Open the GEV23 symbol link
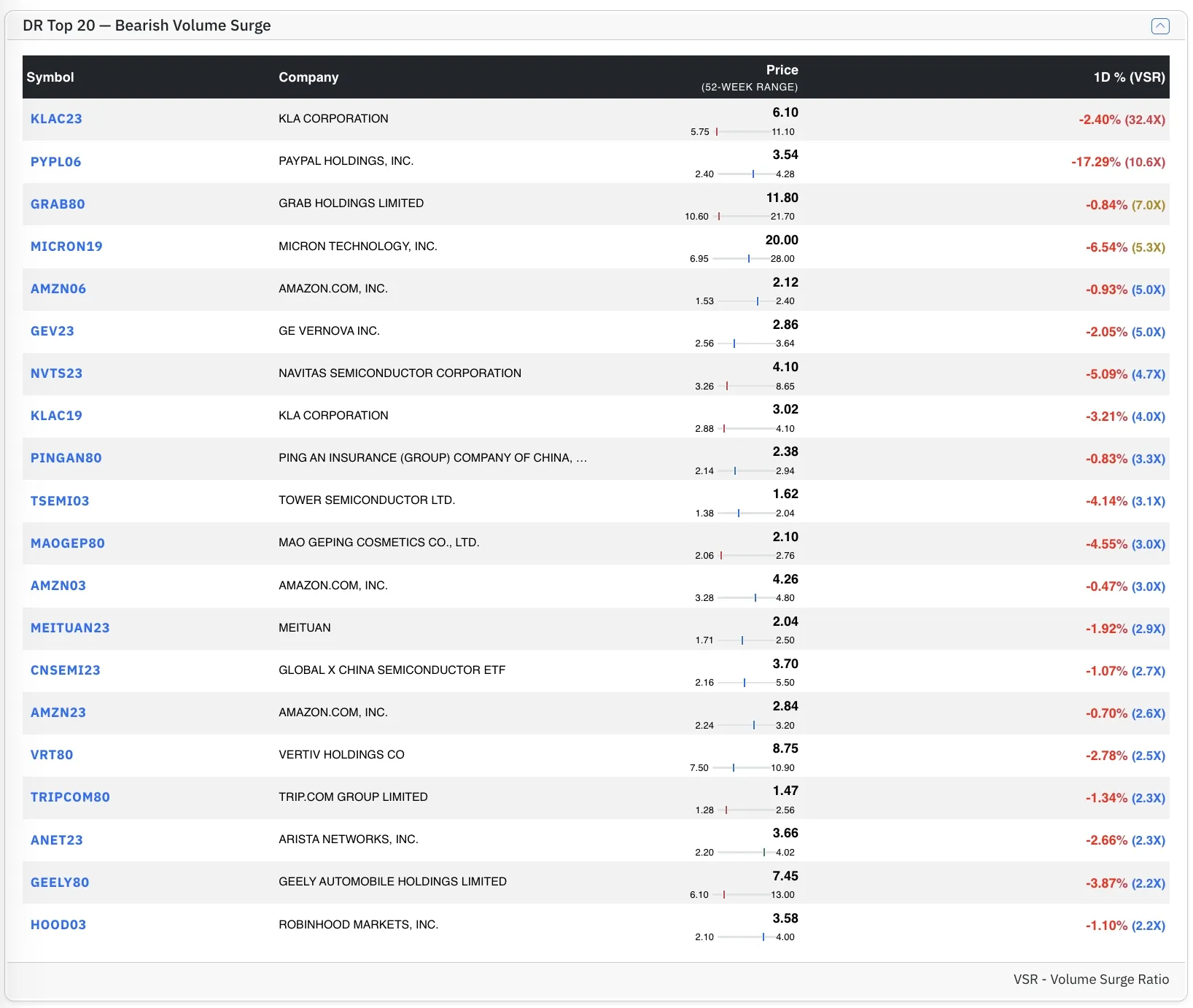The height and width of the screenshot is (1008, 1193). click(53, 331)
